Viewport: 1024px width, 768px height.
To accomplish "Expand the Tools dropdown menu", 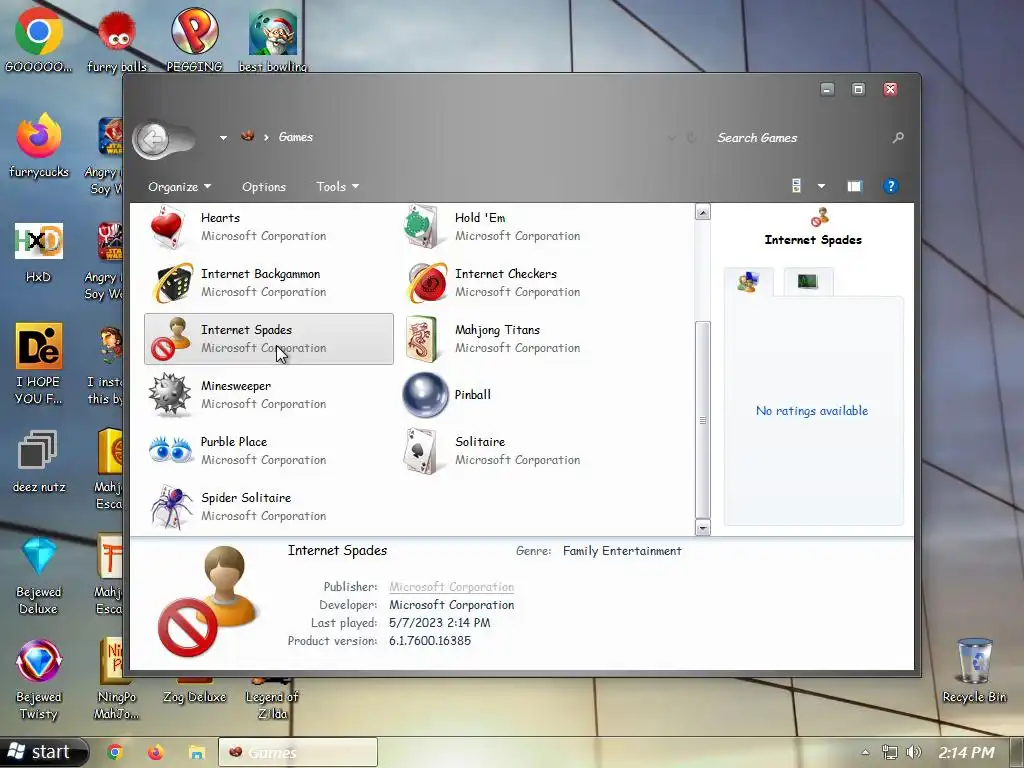I will 338,187.
